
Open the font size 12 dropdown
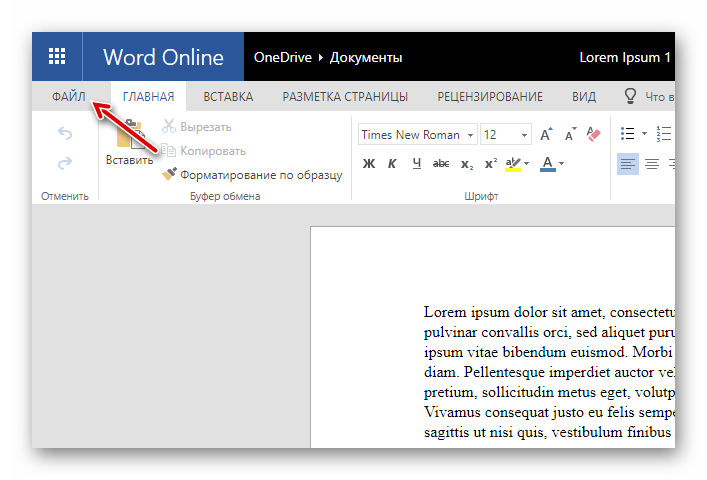[505, 135]
